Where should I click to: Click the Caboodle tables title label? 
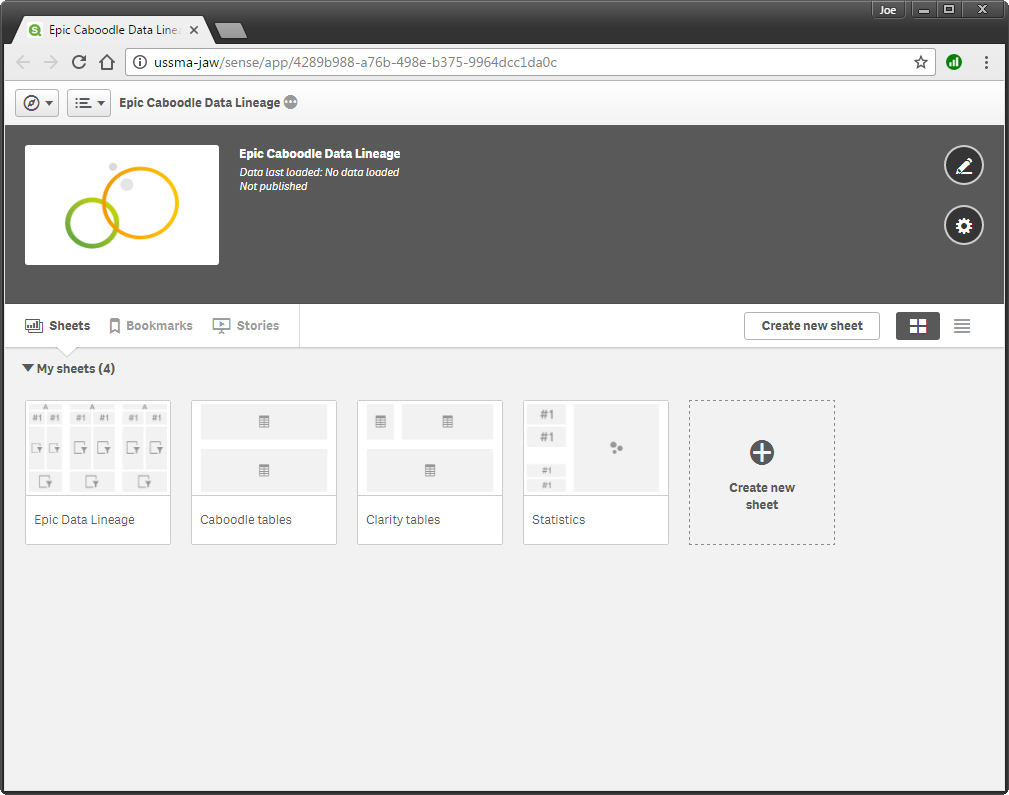pos(246,519)
